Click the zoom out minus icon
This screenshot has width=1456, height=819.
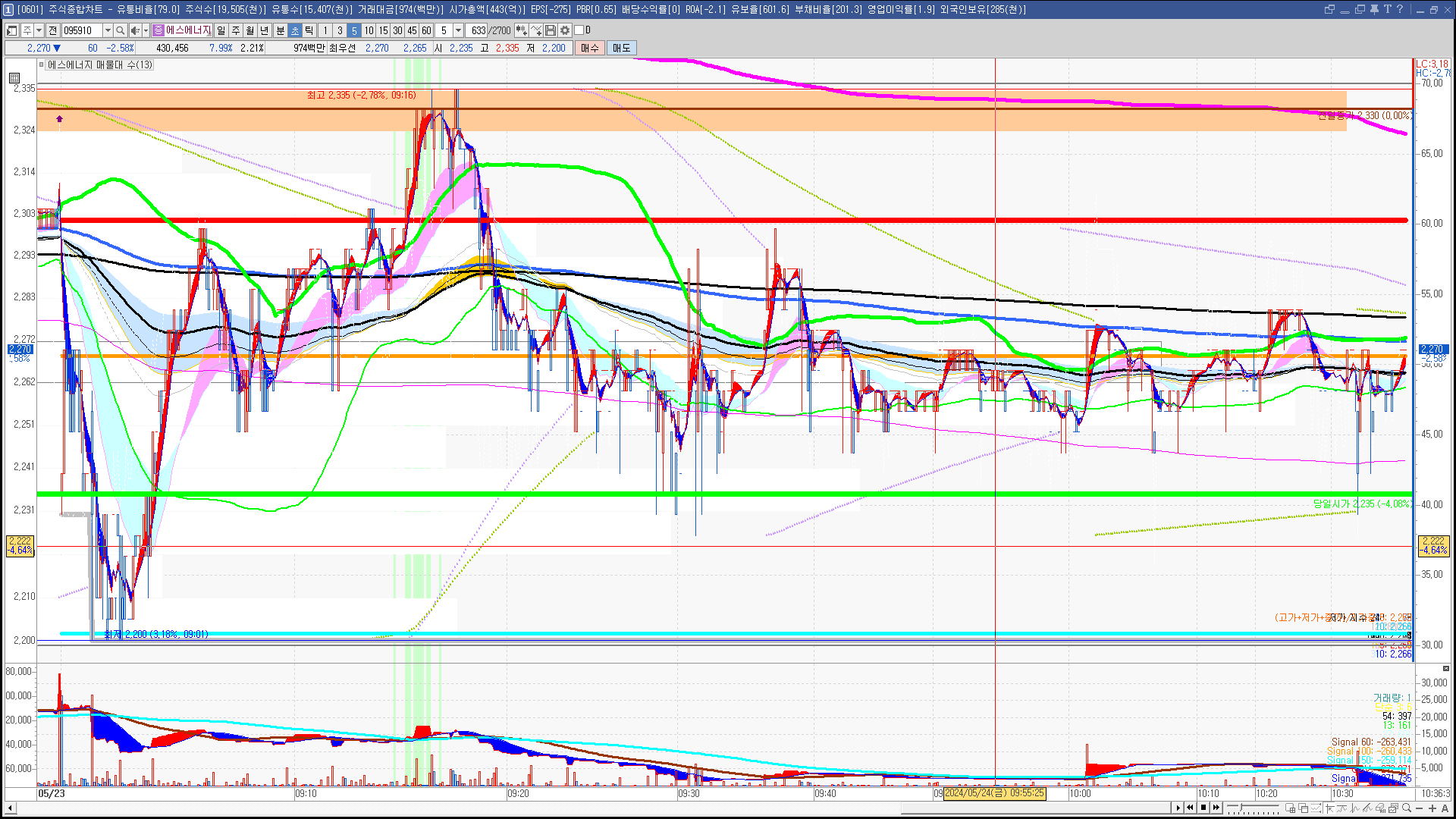(x=1420, y=808)
